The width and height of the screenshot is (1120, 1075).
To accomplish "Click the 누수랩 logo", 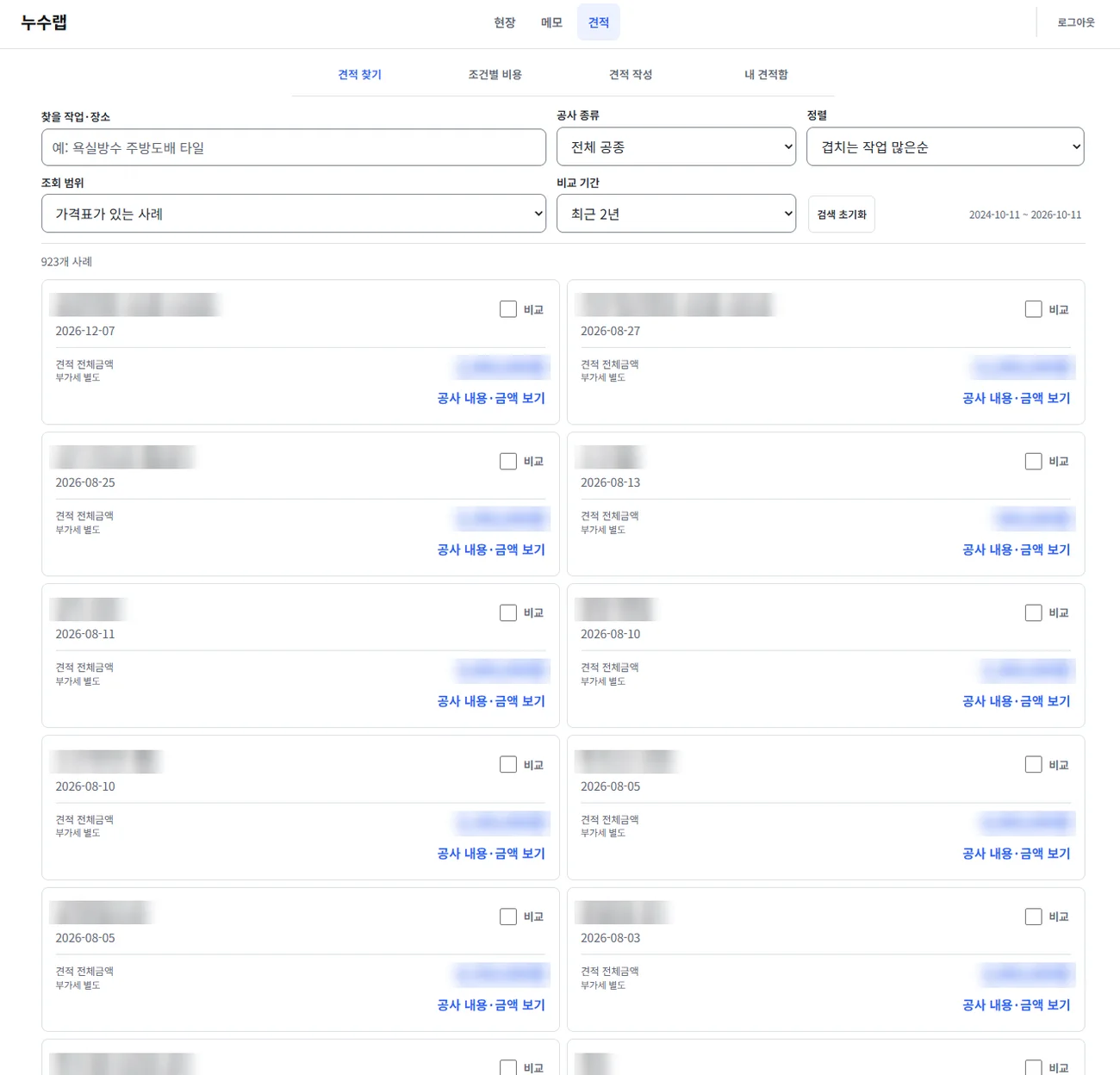I will coord(44,22).
